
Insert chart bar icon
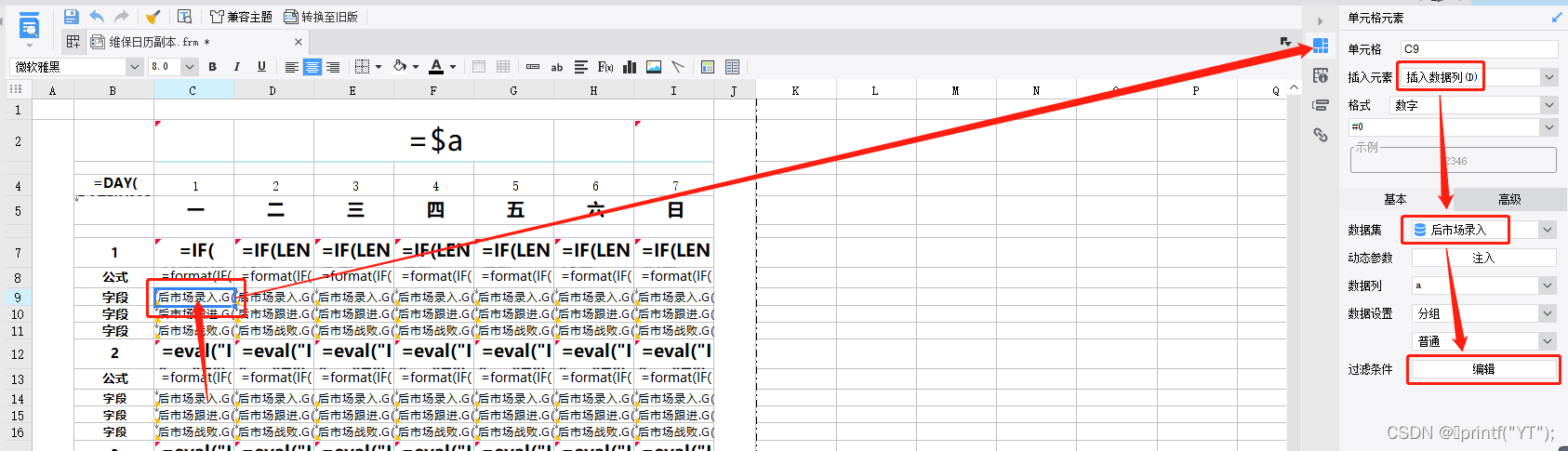click(x=630, y=67)
